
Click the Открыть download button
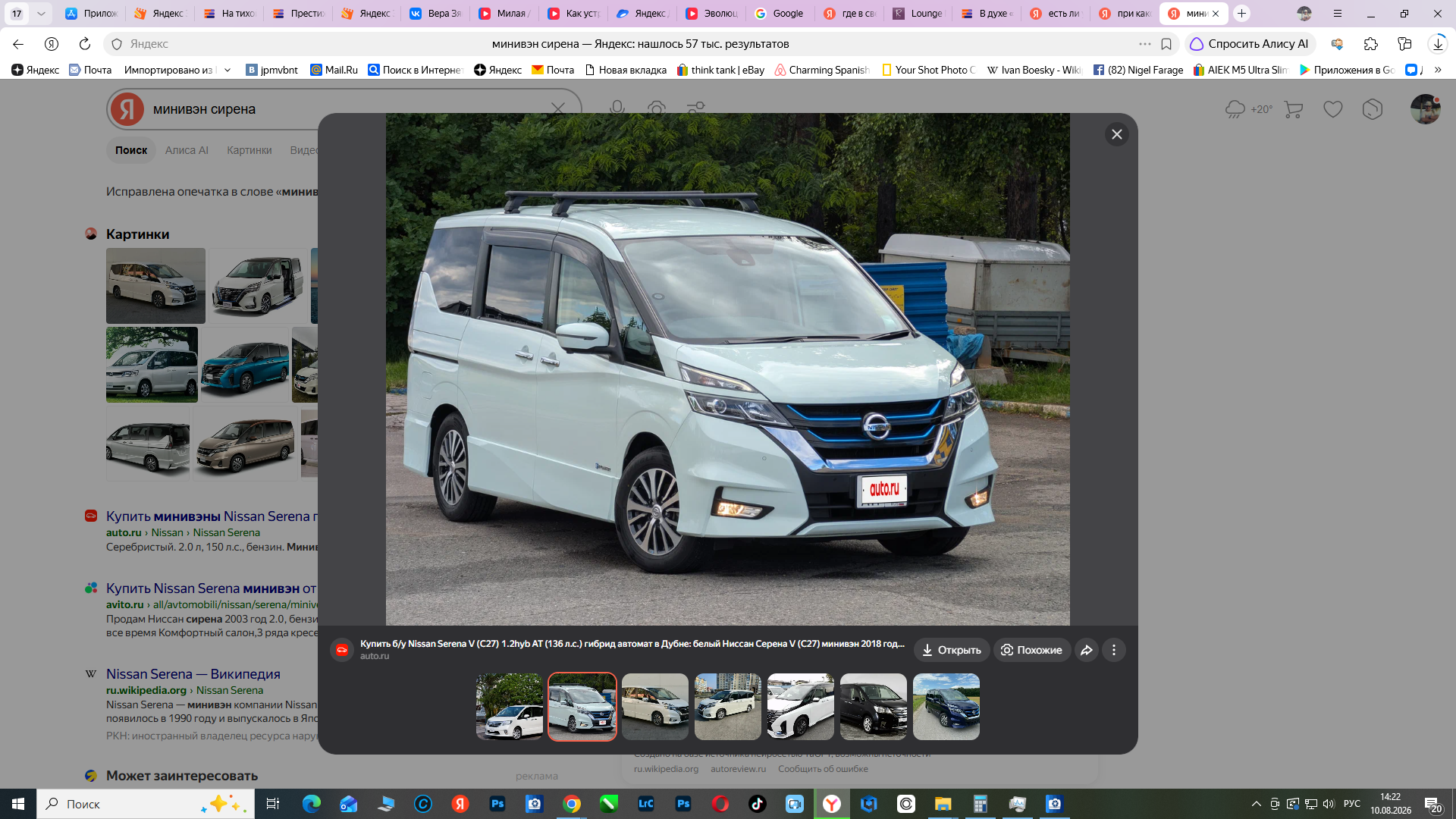952,650
